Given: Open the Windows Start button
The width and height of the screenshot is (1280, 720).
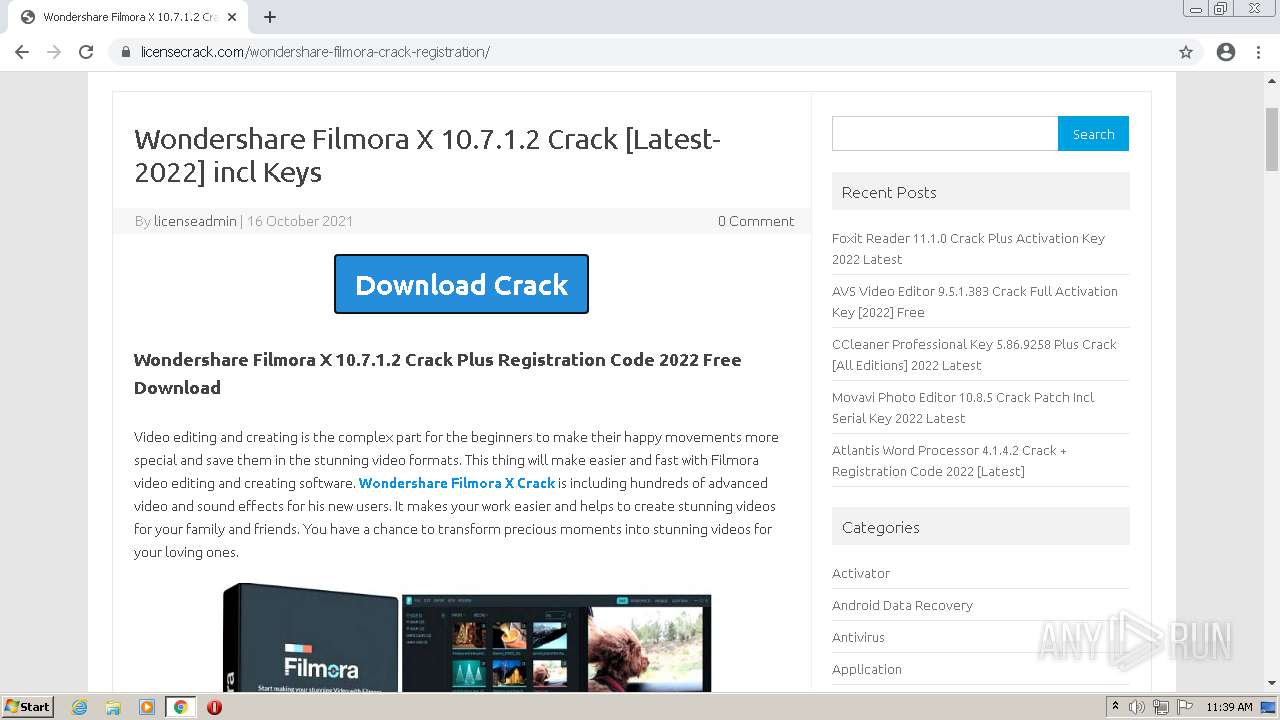Looking at the screenshot, I should pos(28,707).
